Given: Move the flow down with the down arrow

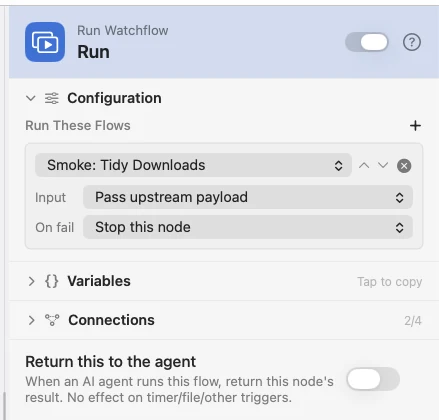Looking at the screenshot, I should pyautogui.click(x=383, y=165).
